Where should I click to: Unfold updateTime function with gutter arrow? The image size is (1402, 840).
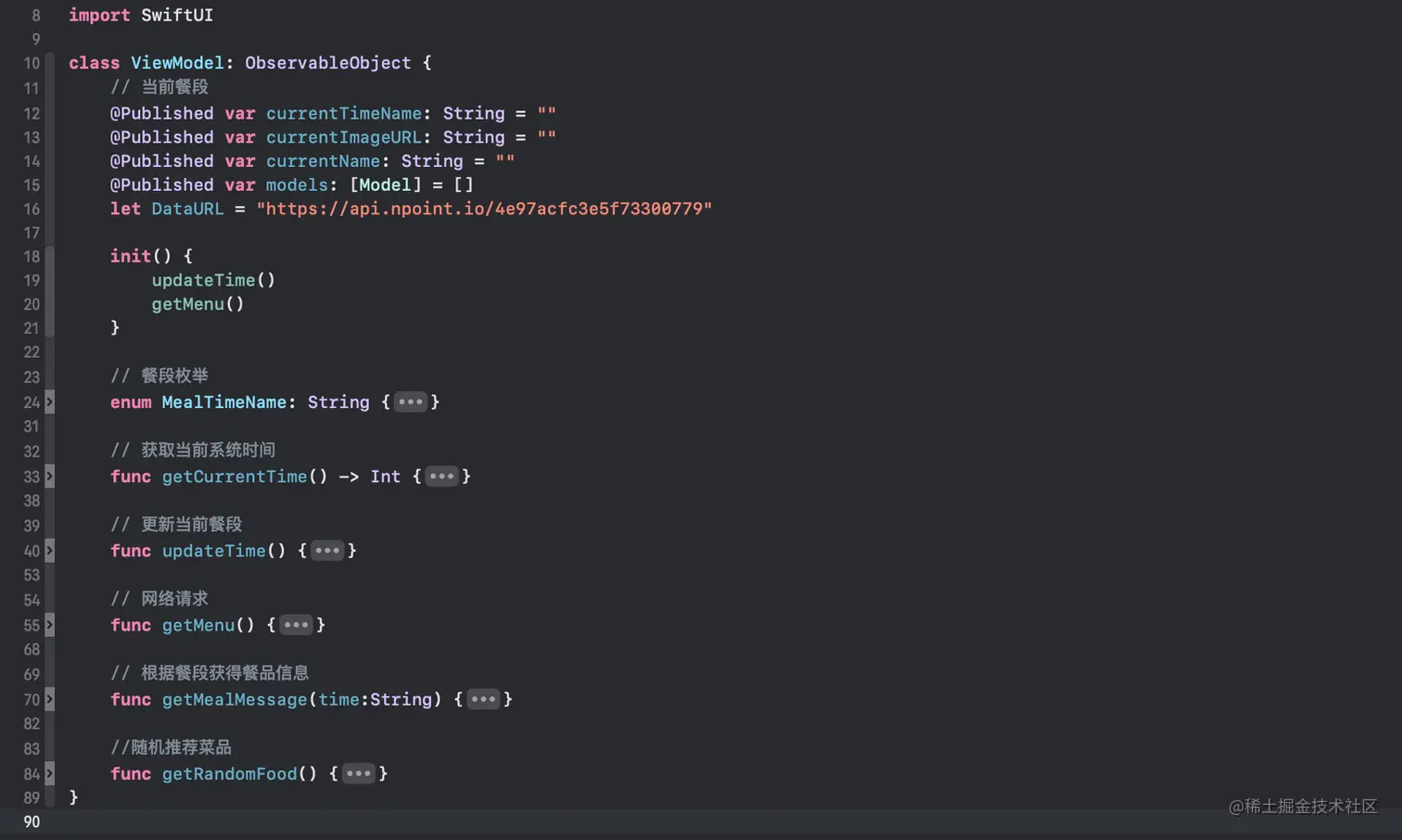click(x=50, y=550)
